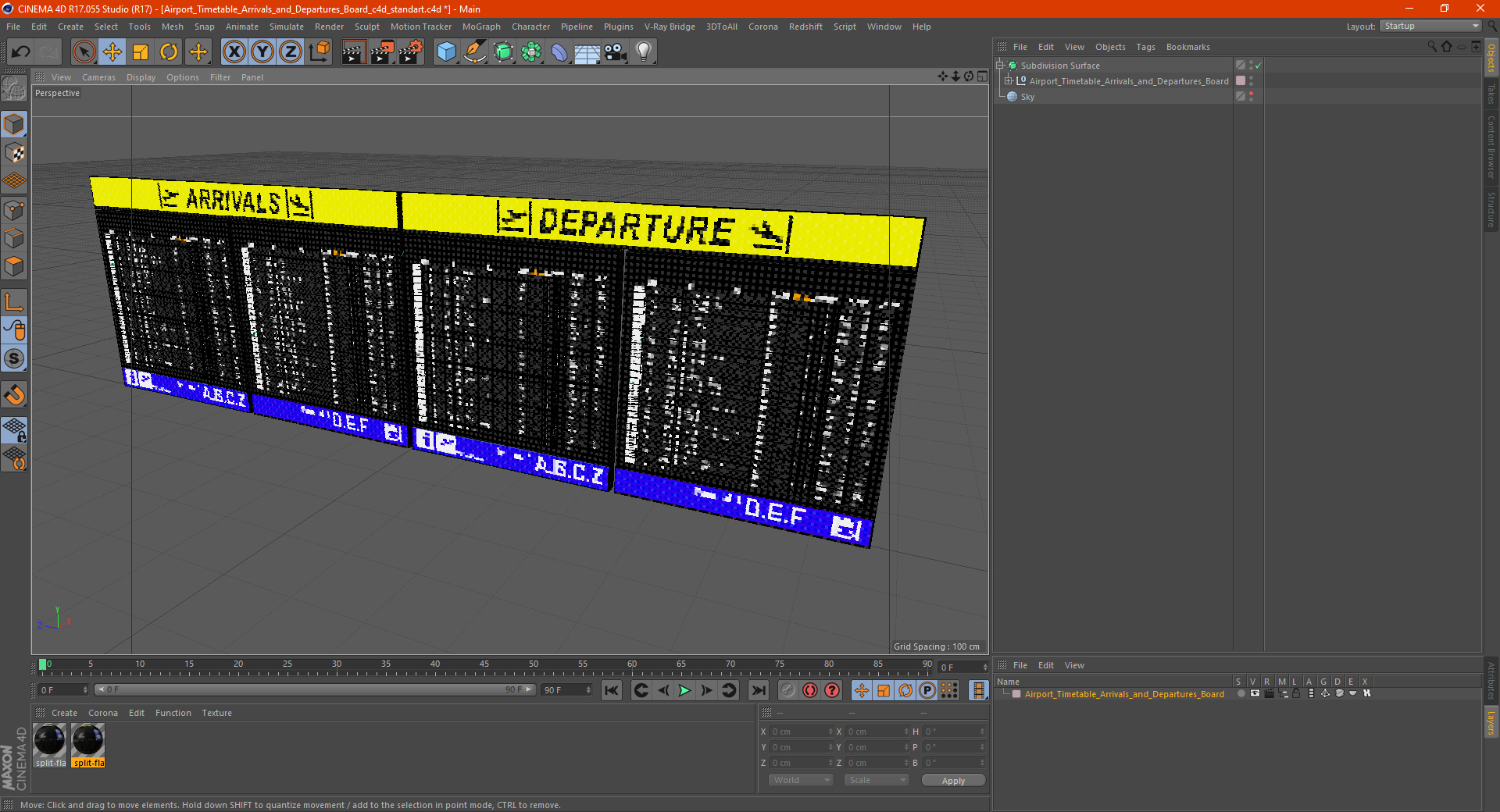Screen dimensions: 1500x812
Task: Toggle X axis lock
Action: [234, 52]
